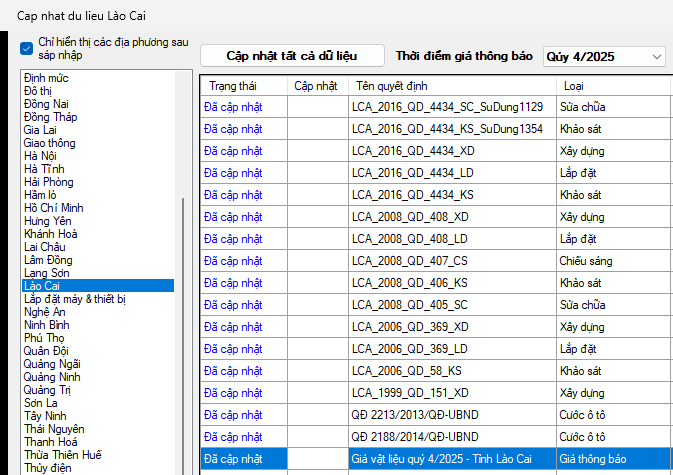Click the 'Trạng thái' column header
673x475 pixels.
tap(232, 86)
